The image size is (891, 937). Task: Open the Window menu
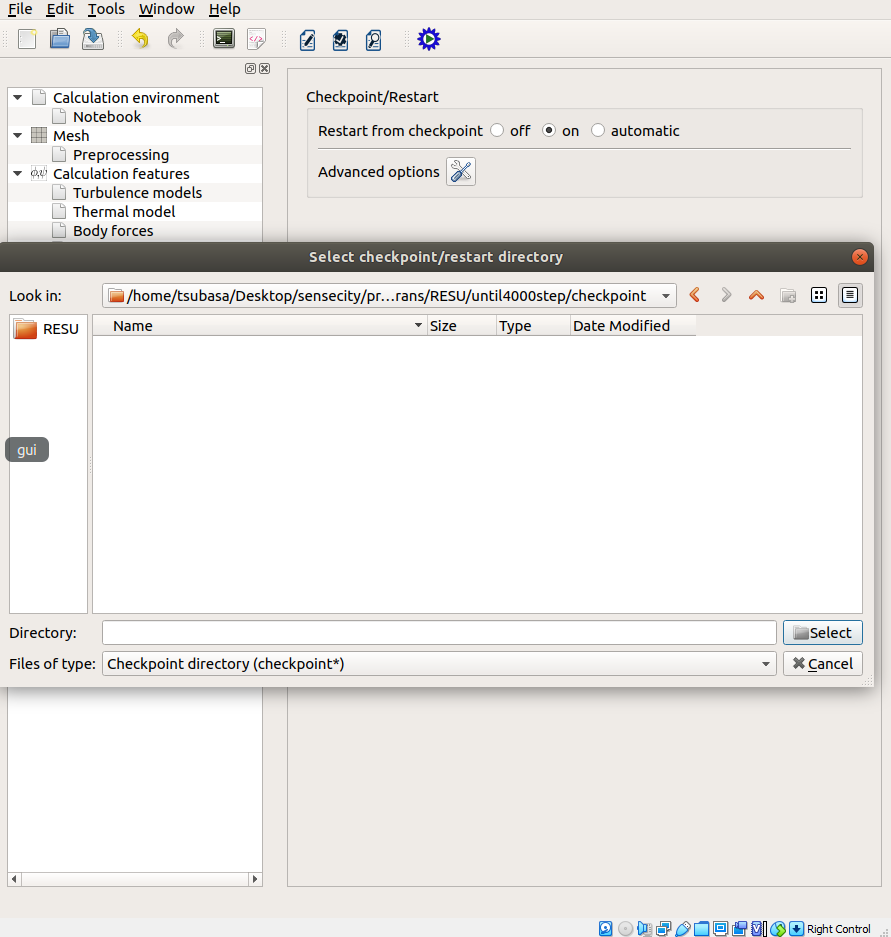point(167,9)
